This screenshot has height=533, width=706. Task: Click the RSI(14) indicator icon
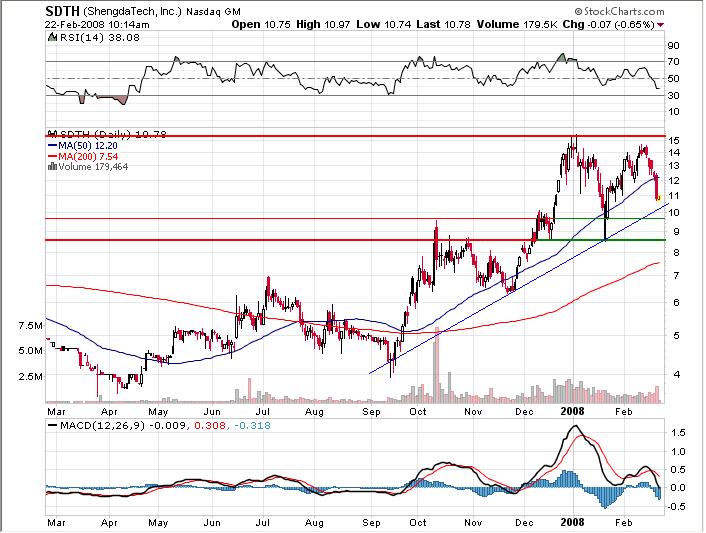(52, 37)
